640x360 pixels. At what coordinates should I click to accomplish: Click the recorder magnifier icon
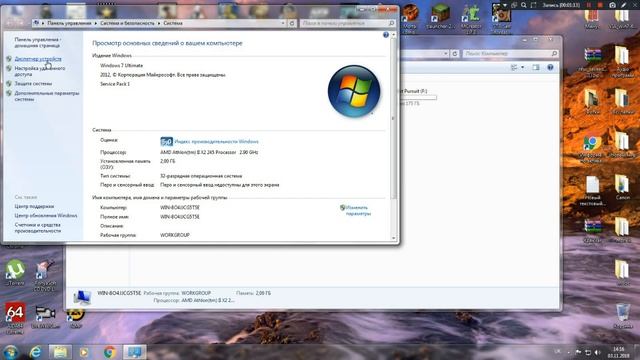point(524,5)
